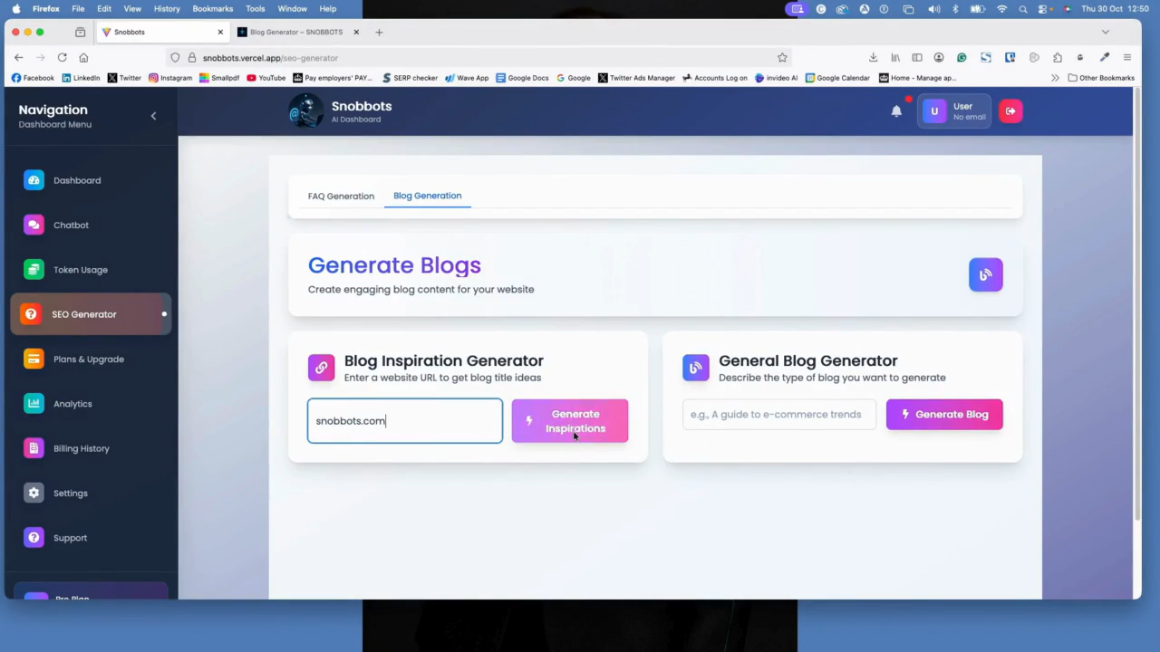Switch to the FAQ Generation tab
Screen dimensions: 1160x652
point(341,196)
